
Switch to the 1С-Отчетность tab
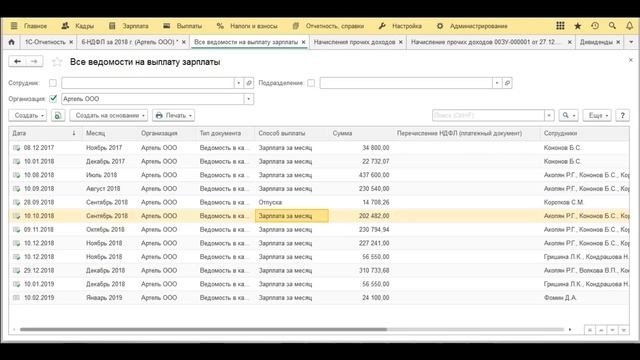pos(45,42)
